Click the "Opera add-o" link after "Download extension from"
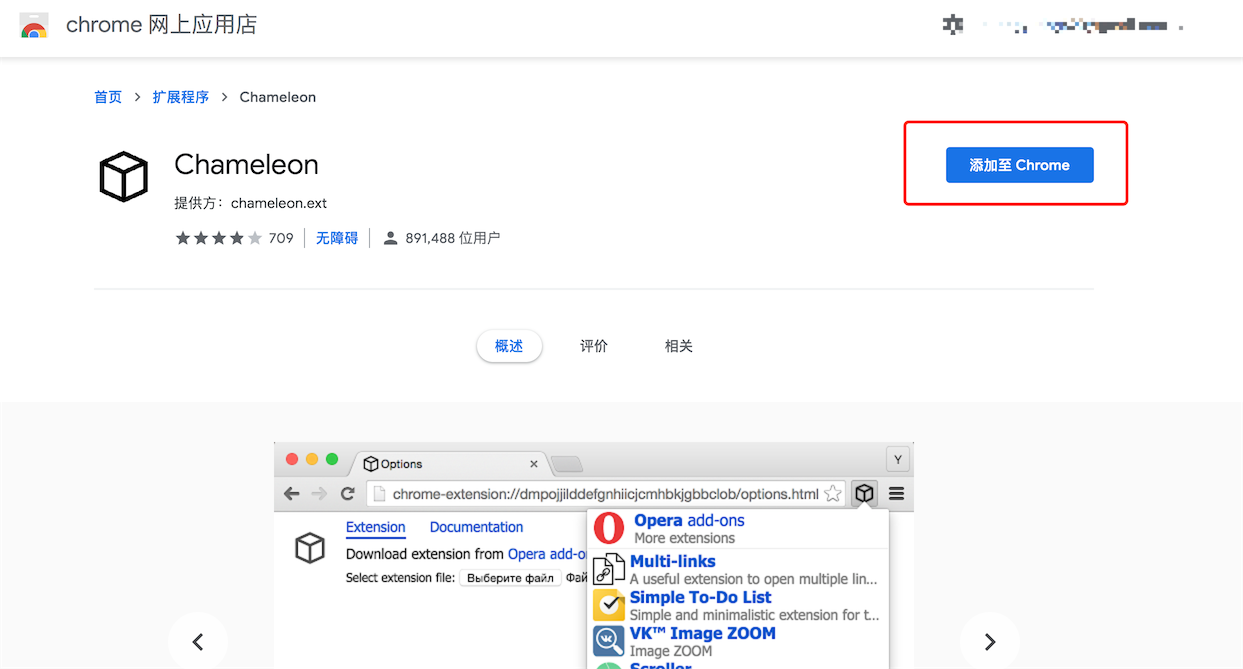 point(547,554)
